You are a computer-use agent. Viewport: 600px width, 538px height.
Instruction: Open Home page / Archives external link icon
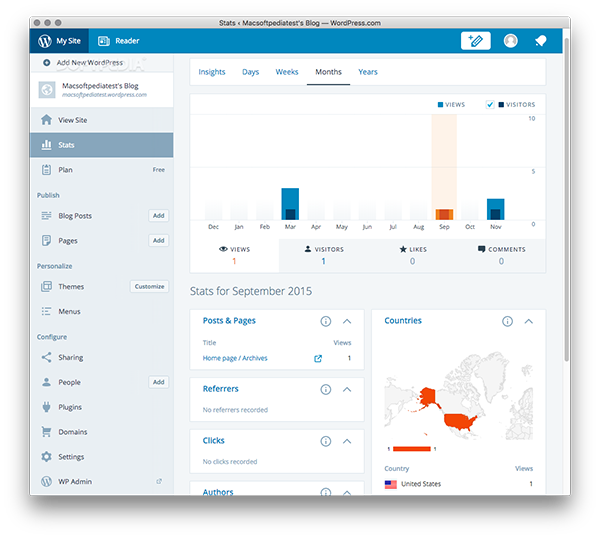[318, 359]
